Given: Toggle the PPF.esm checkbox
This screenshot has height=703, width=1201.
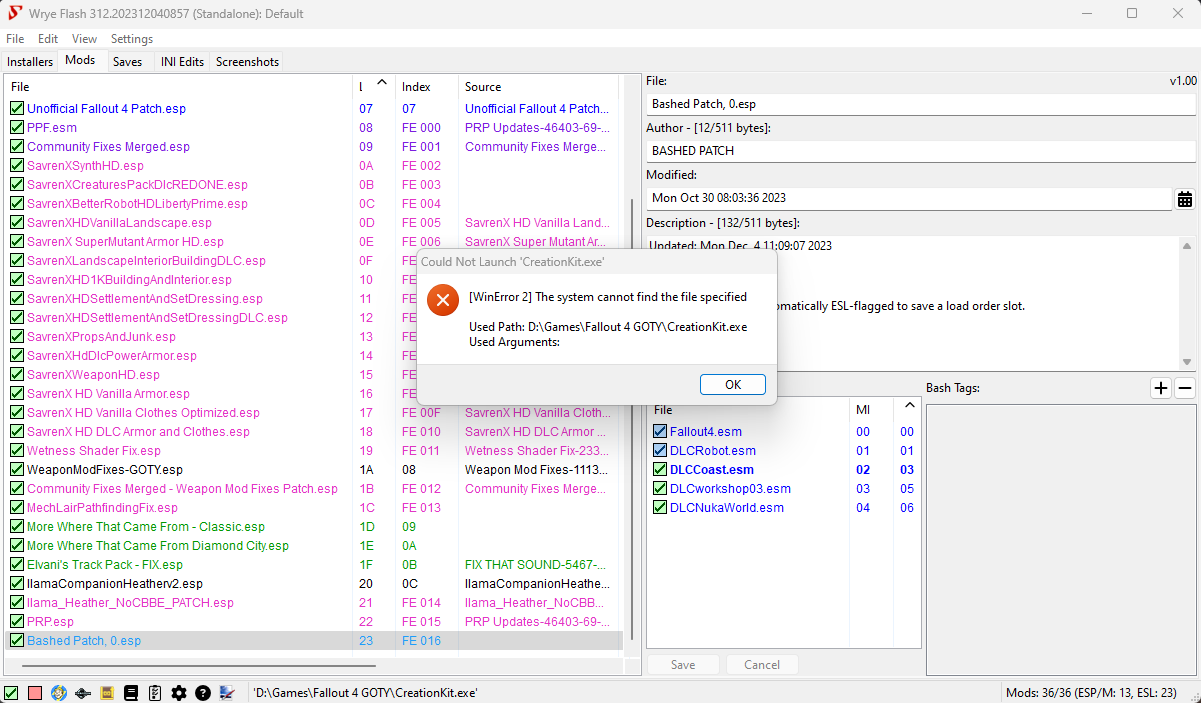Looking at the screenshot, I should coord(17,128).
